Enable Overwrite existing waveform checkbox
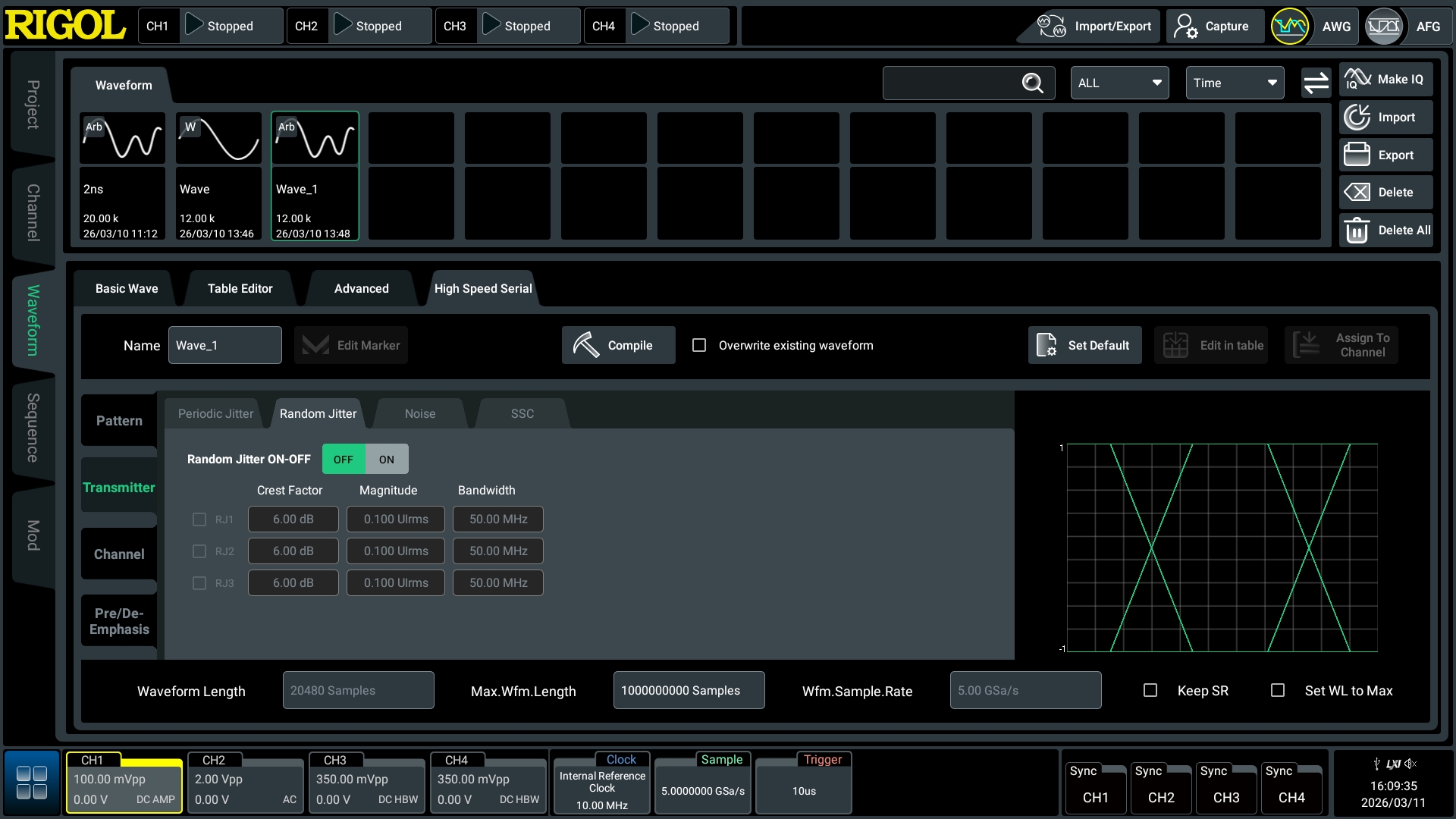 coord(699,346)
